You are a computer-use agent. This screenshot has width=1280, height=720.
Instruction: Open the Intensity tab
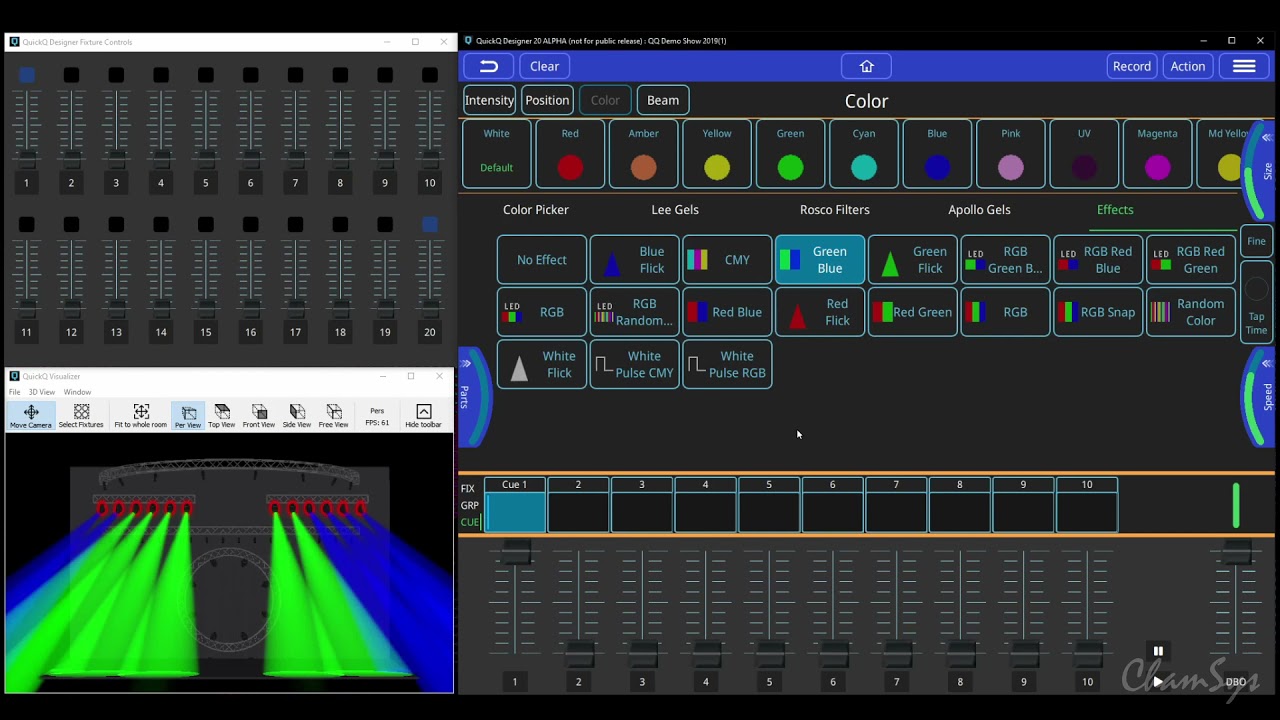pyautogui.click(x=489, y=100)
